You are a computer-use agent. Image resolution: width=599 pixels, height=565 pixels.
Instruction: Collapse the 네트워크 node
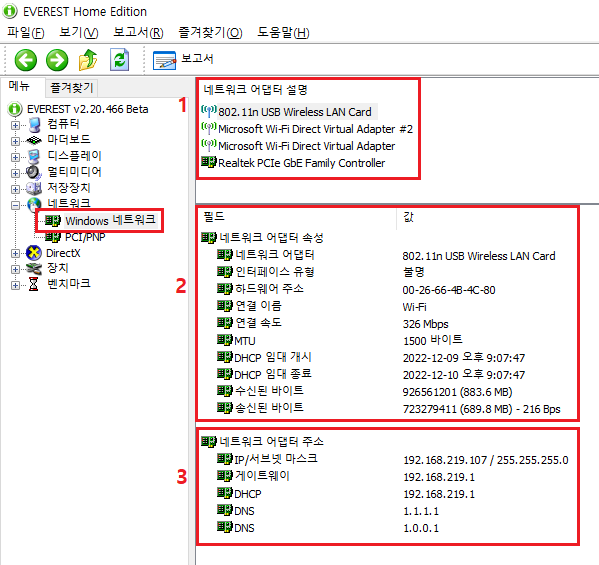pyautogui.click(x=15, y=205)
